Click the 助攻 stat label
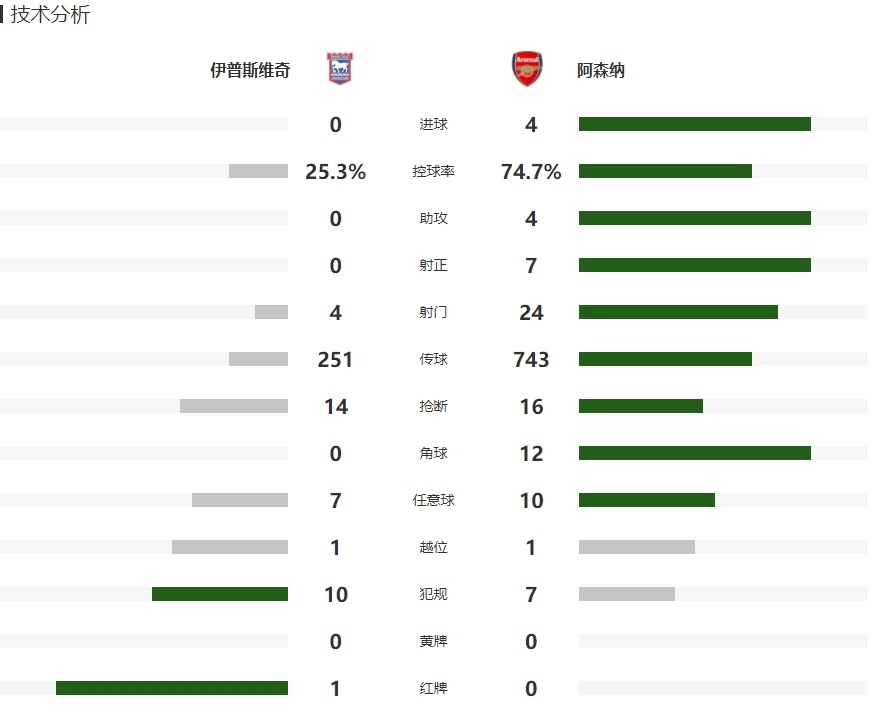The width and height of the screenshot is (878, 713). point(433,218)
